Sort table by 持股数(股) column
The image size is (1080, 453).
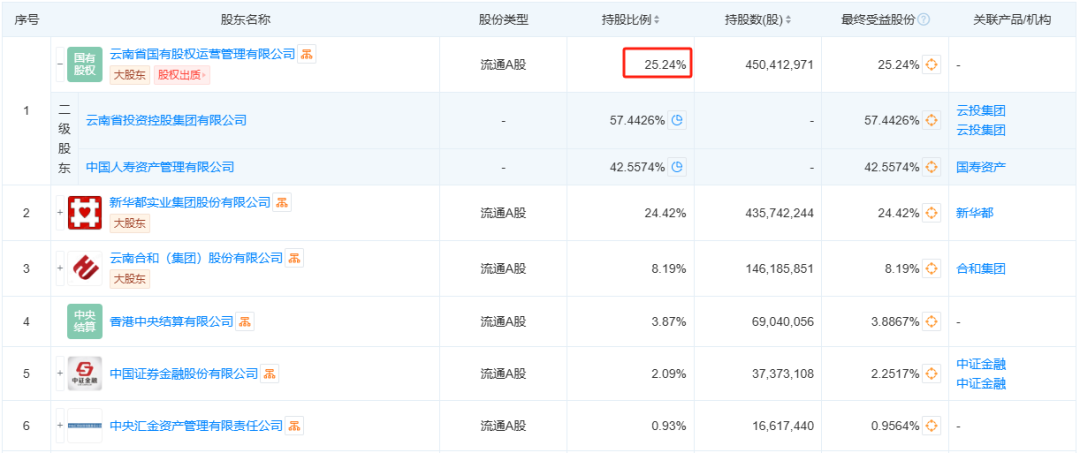758,20
